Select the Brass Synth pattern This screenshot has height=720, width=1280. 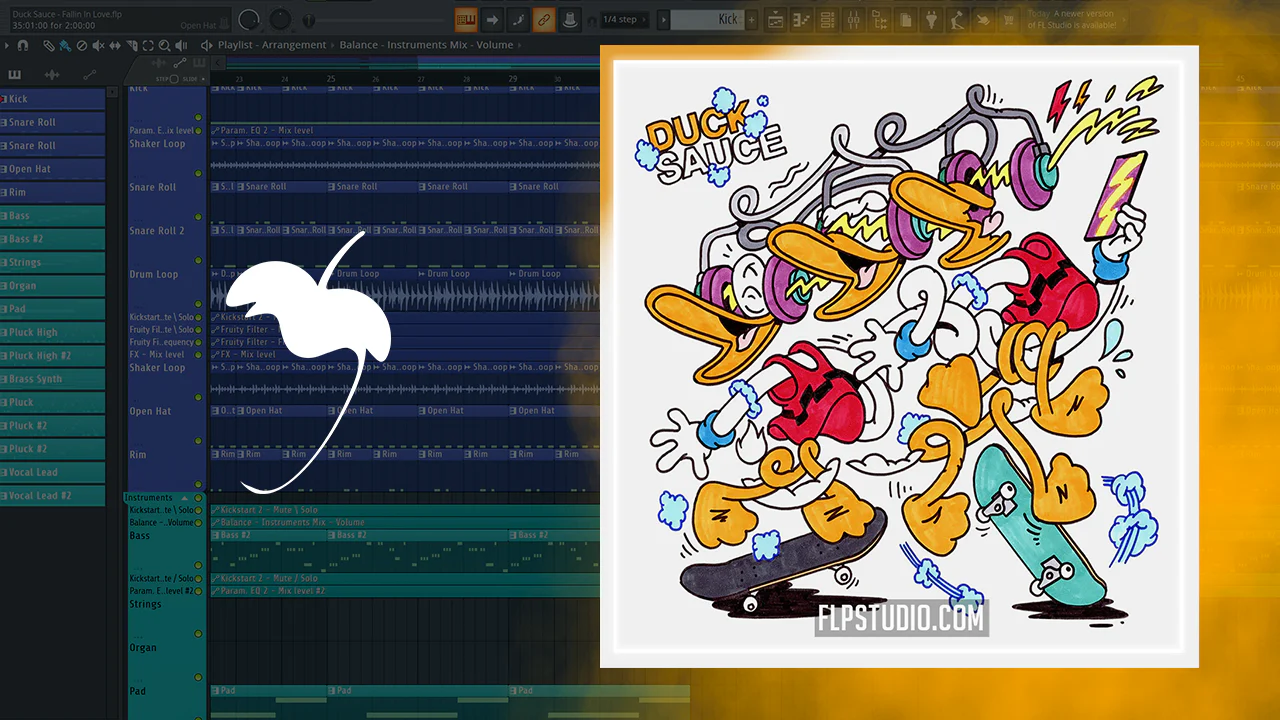point(52,379)
